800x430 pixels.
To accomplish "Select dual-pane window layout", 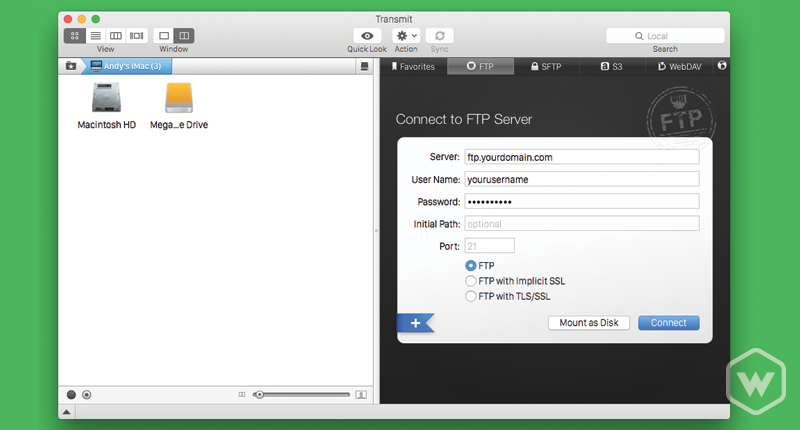I will 184,36.
